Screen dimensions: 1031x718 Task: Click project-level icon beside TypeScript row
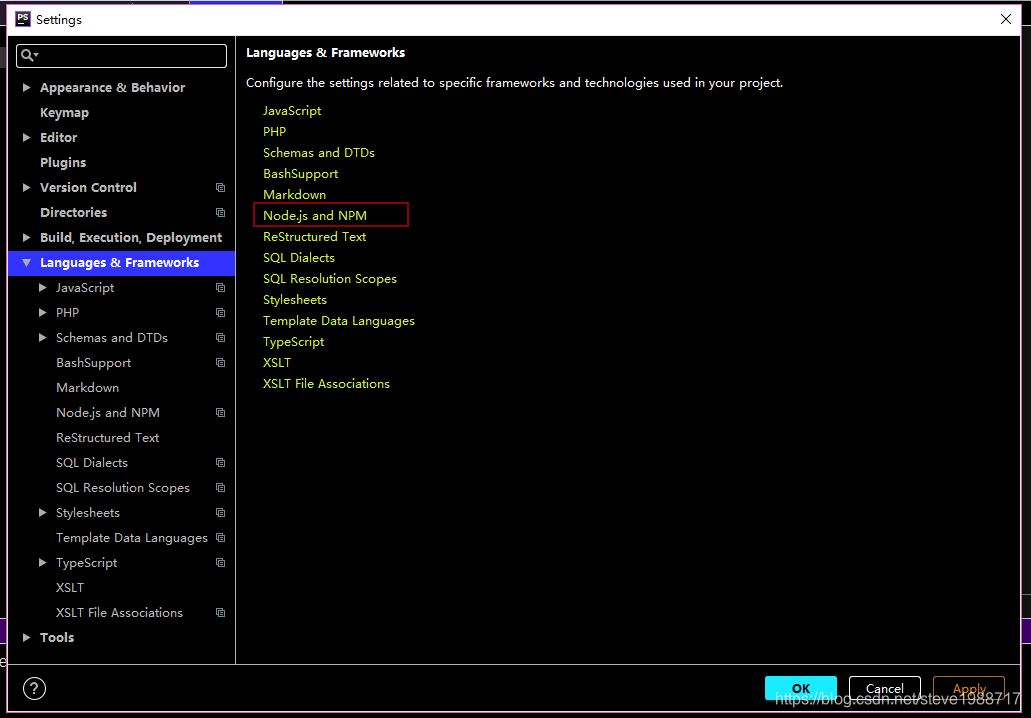[220, 563]
